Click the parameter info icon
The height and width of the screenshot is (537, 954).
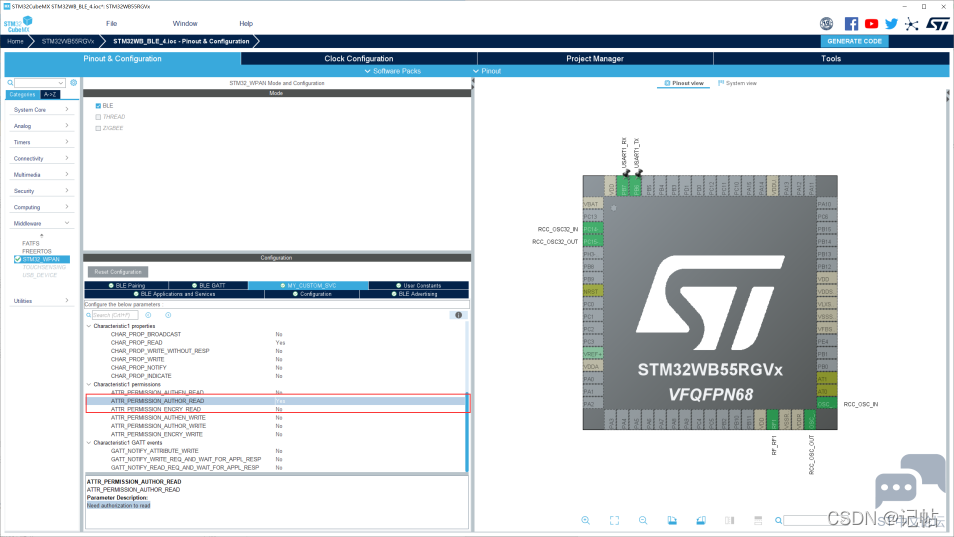click(x=459, y=315)
